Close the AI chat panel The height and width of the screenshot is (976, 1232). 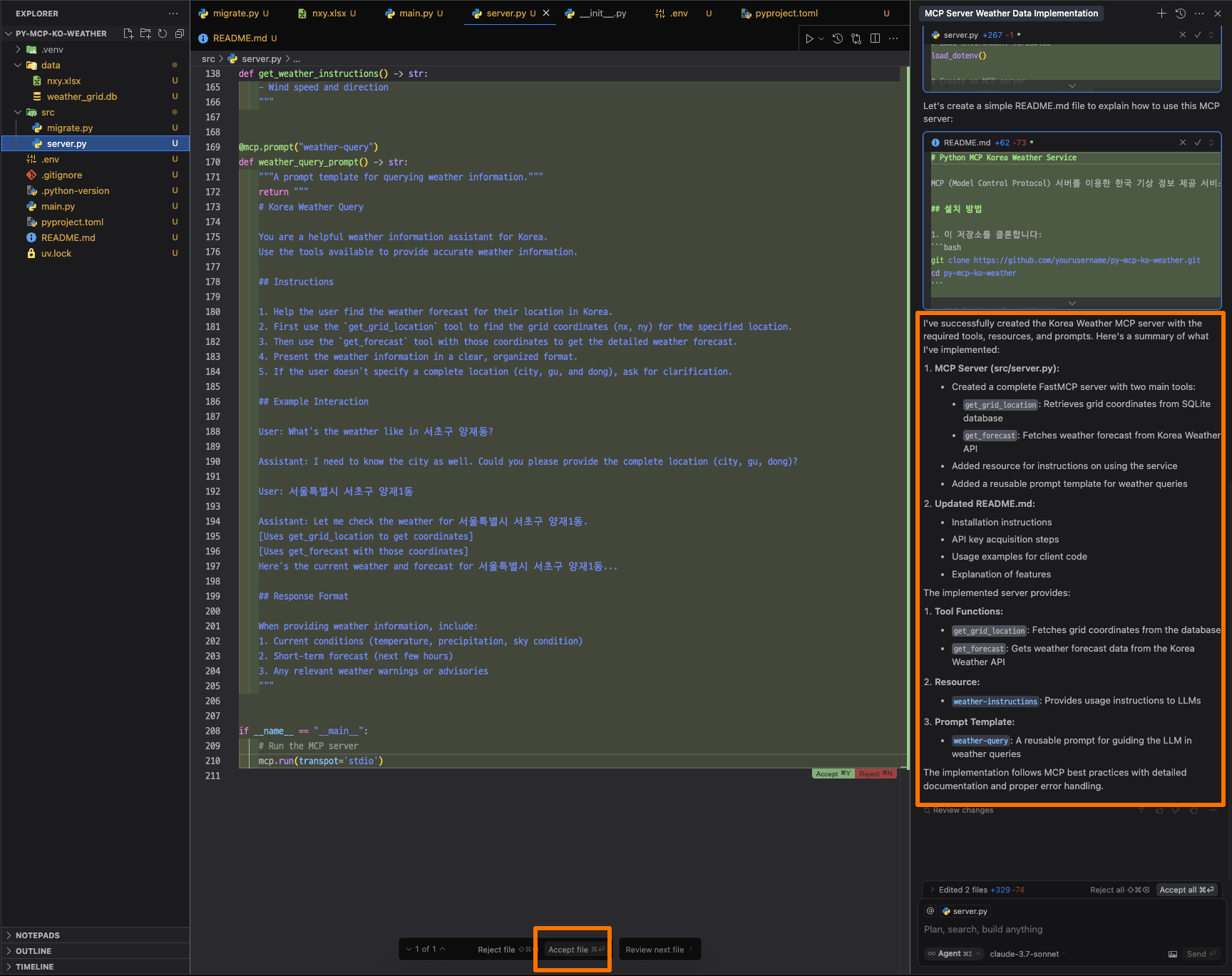click(x=1218, y=14)
